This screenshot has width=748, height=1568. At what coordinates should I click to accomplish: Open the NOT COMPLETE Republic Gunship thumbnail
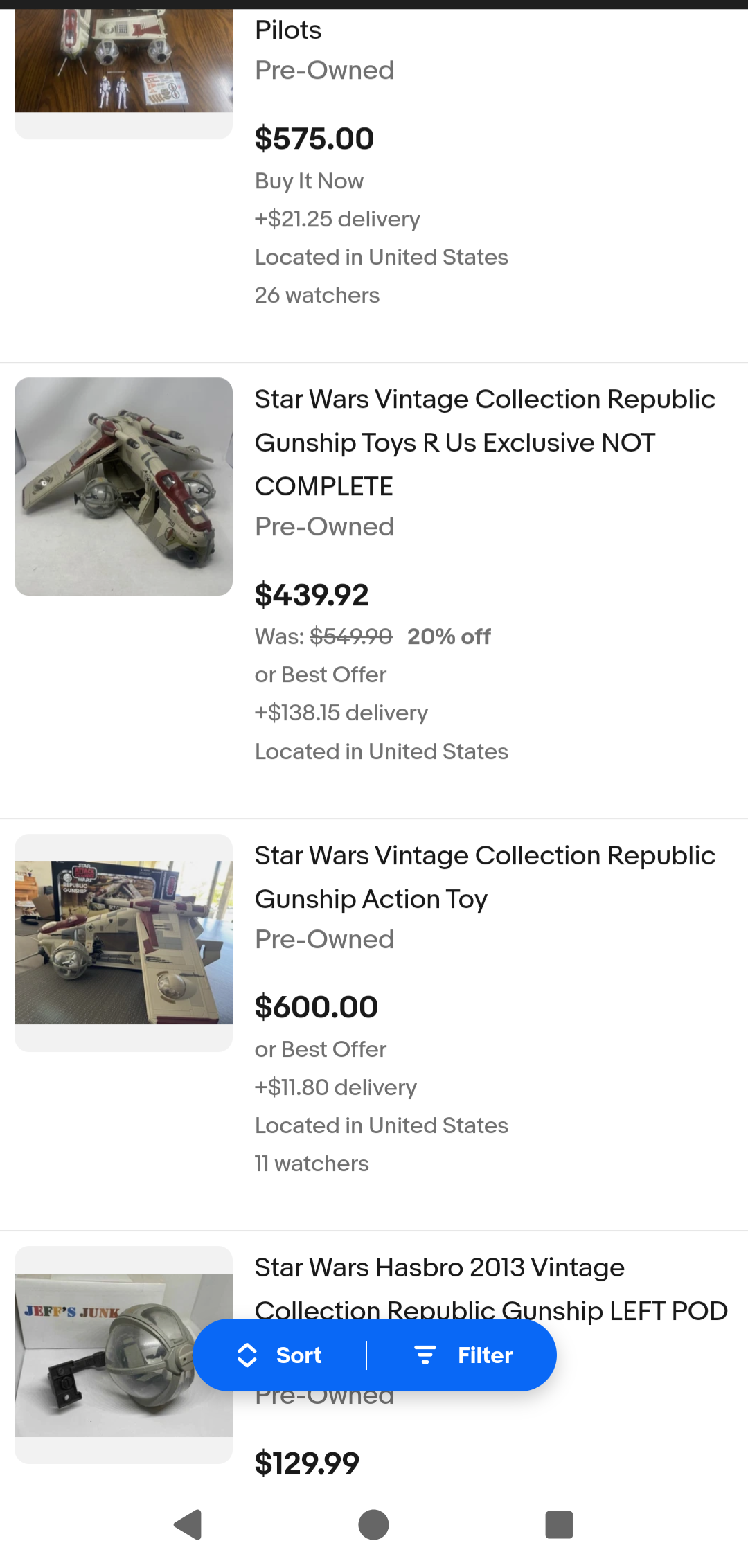click(123, 486)
